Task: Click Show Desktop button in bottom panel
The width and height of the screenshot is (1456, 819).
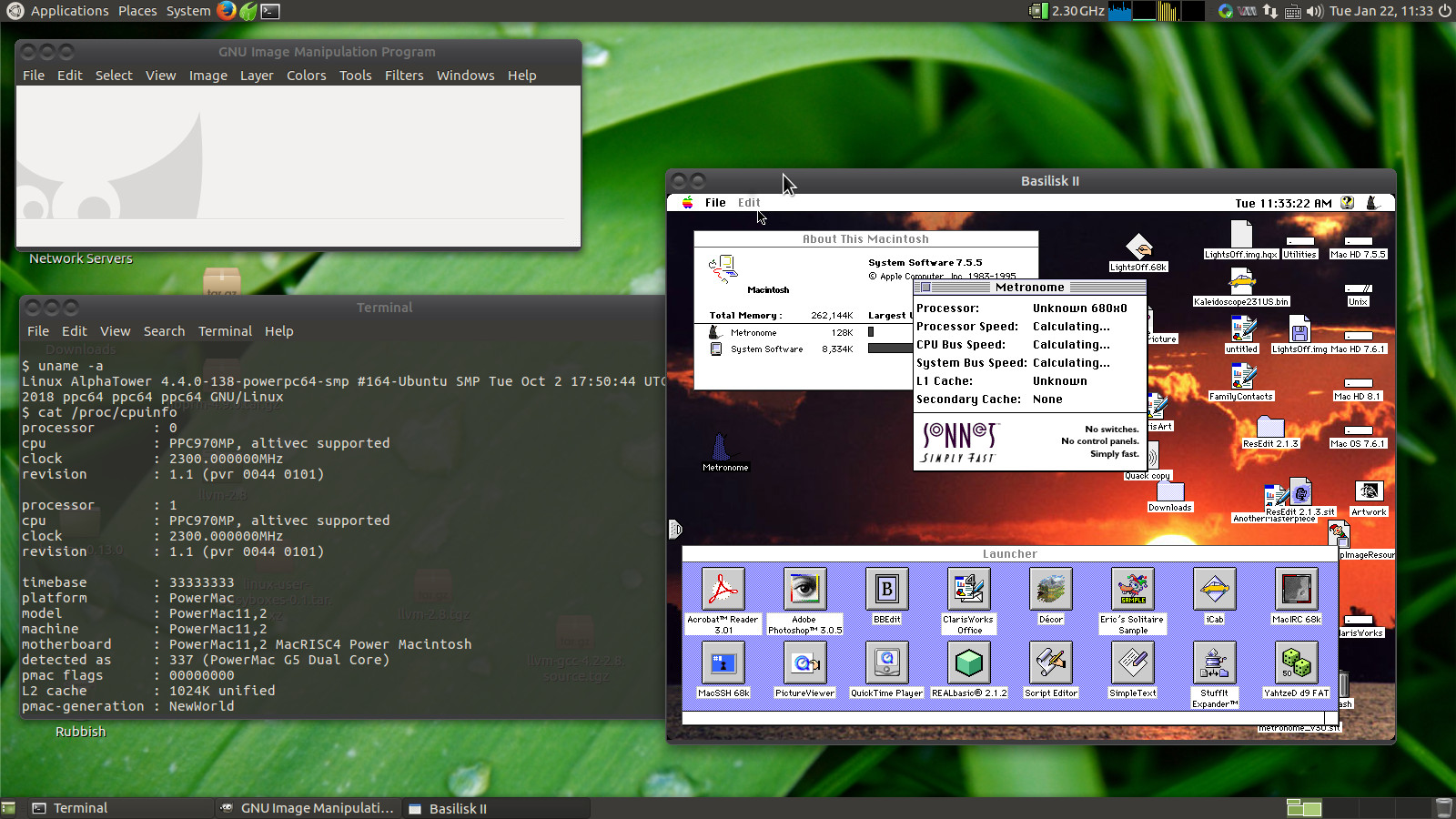Action: pos(9,808)
